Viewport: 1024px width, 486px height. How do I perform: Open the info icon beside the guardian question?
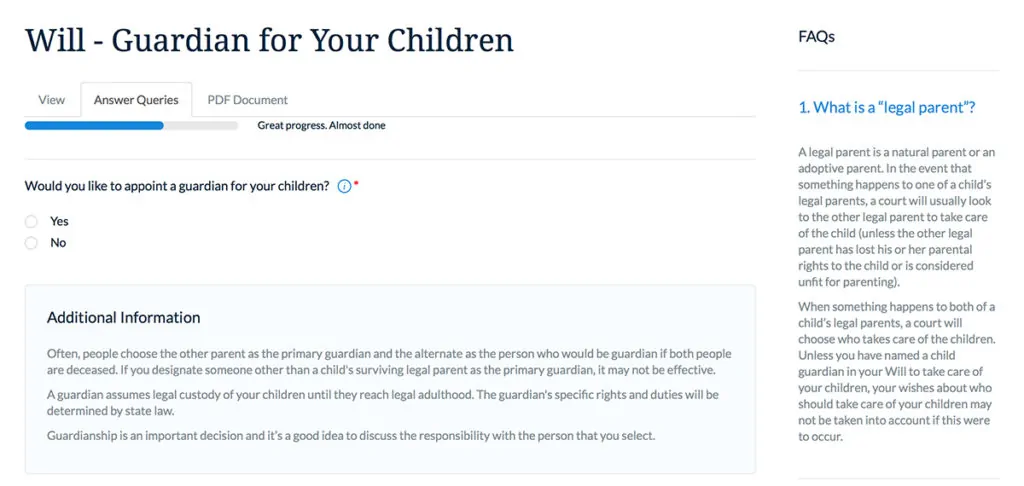[x=344, y=186]
